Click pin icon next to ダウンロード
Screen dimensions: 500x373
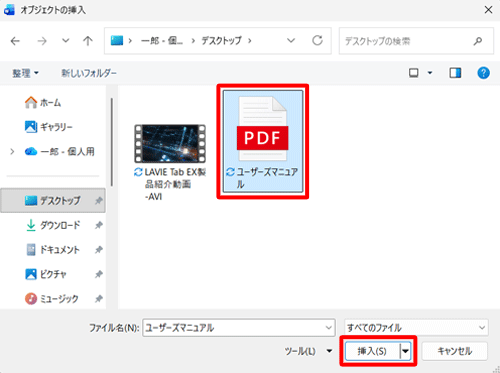[98, 225]
